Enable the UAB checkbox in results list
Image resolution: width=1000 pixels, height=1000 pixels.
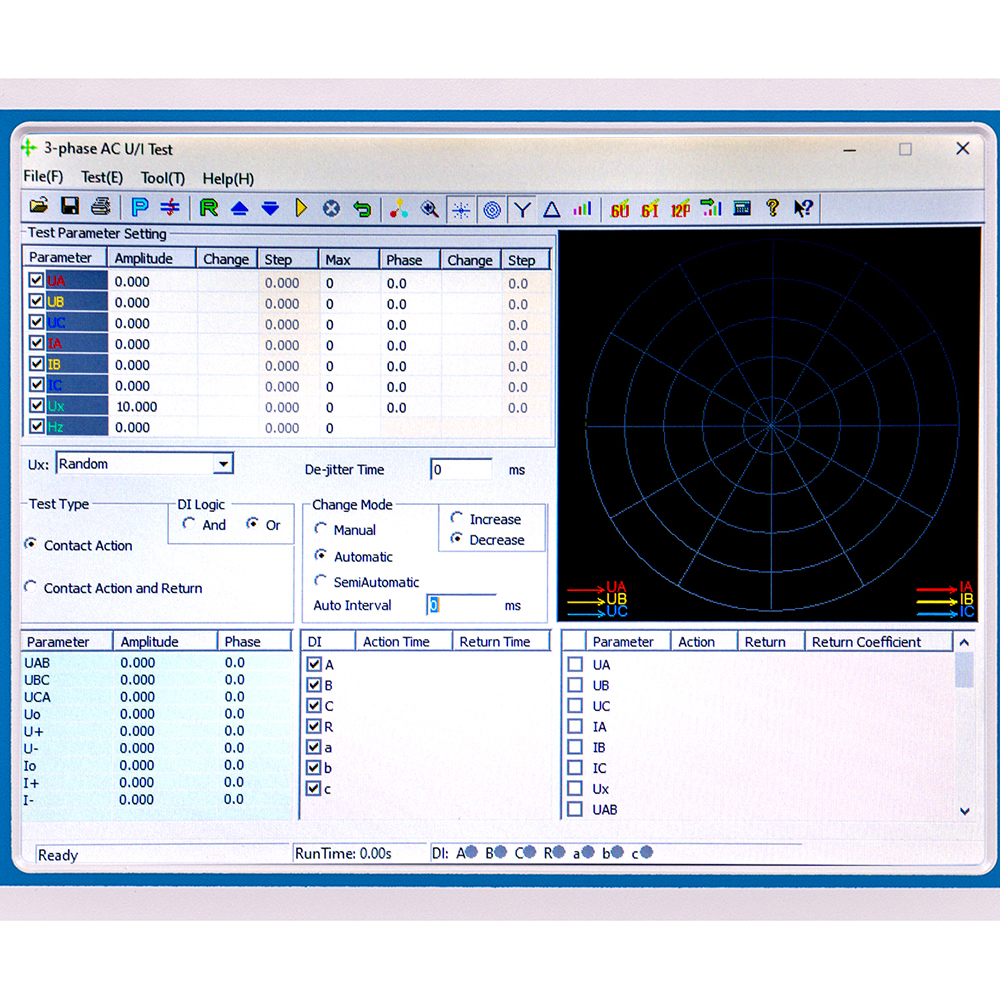pos(575,809)
